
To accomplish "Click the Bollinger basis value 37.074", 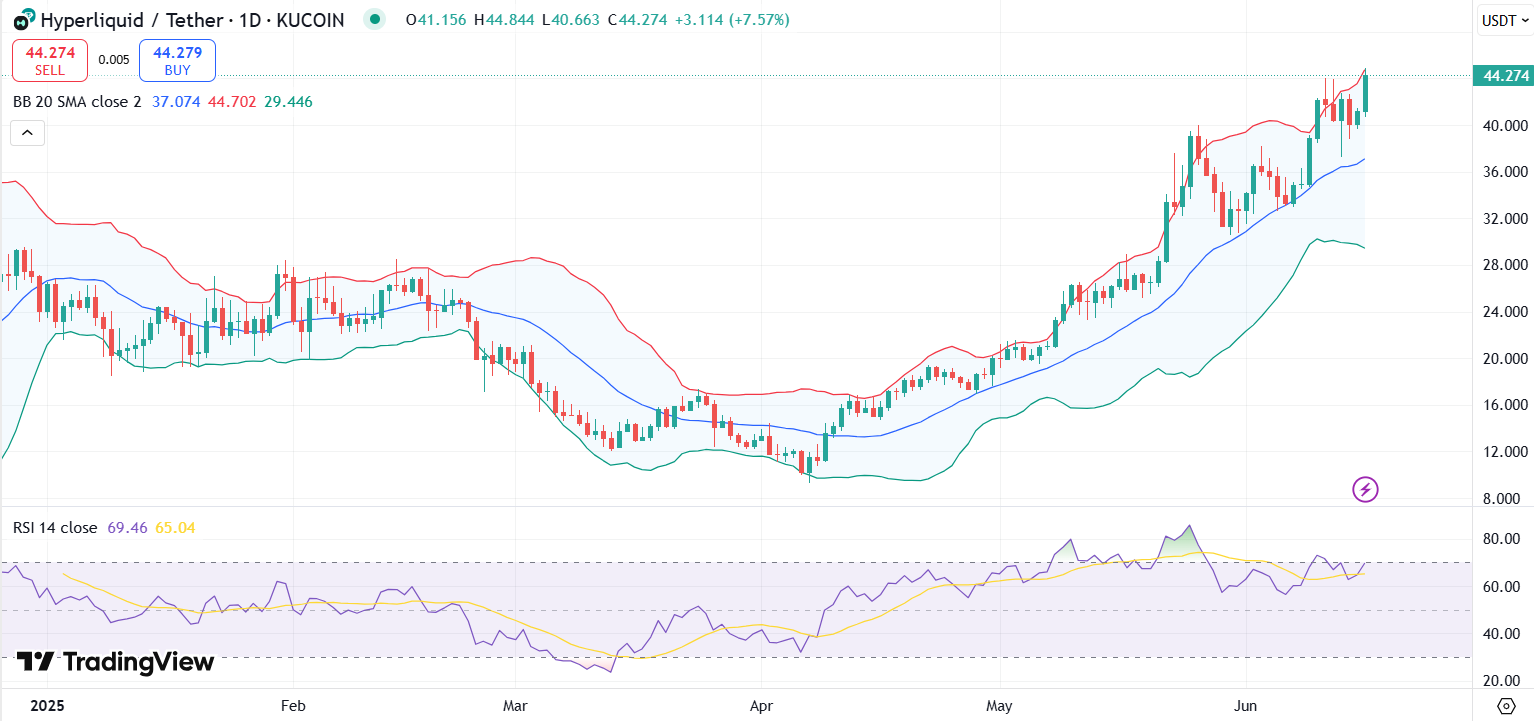I will click(x=177, y=102).
